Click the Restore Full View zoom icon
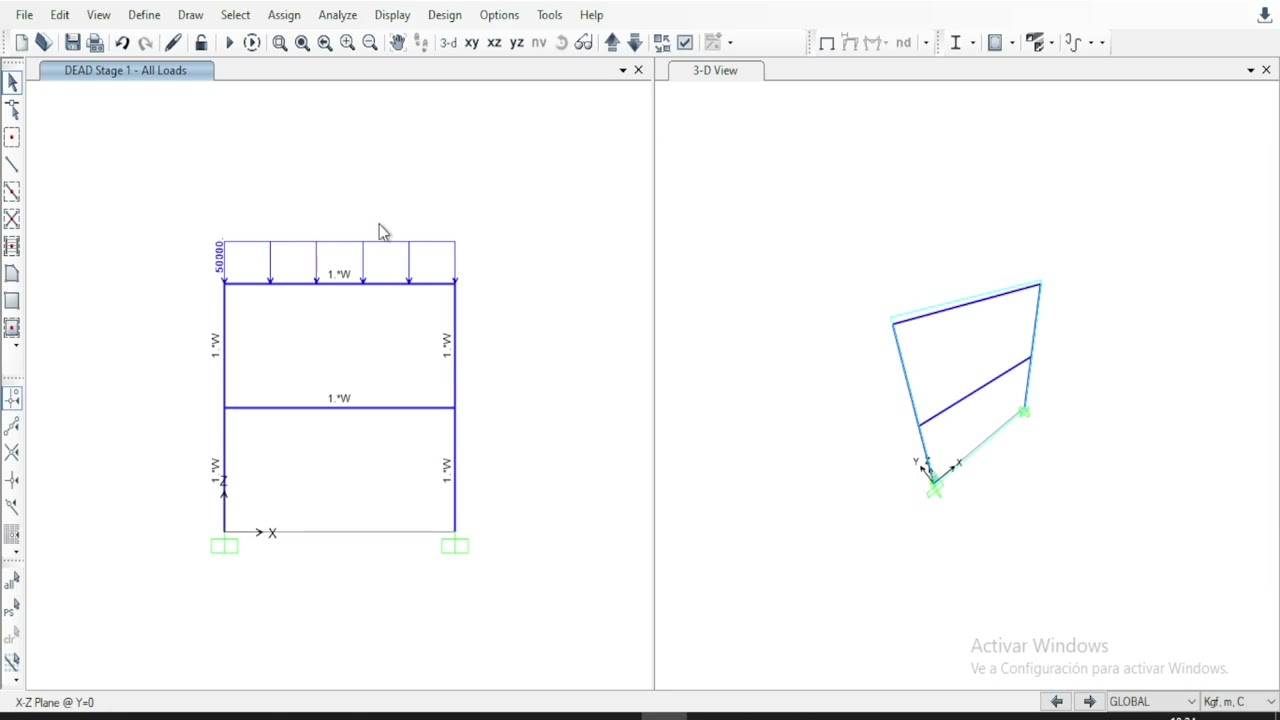Image resolution: width=1280 pixels, height=720 pixels. tap(302, 42)
